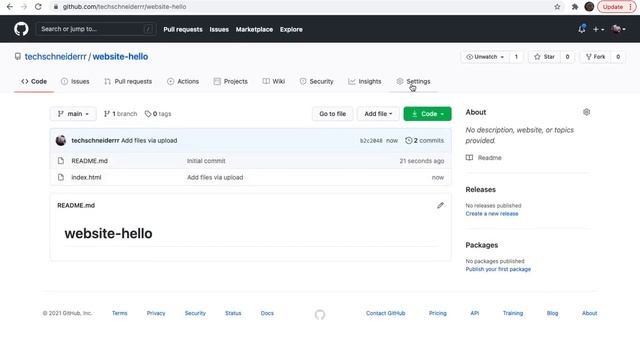Click the README.md file icon

(61, 161)
